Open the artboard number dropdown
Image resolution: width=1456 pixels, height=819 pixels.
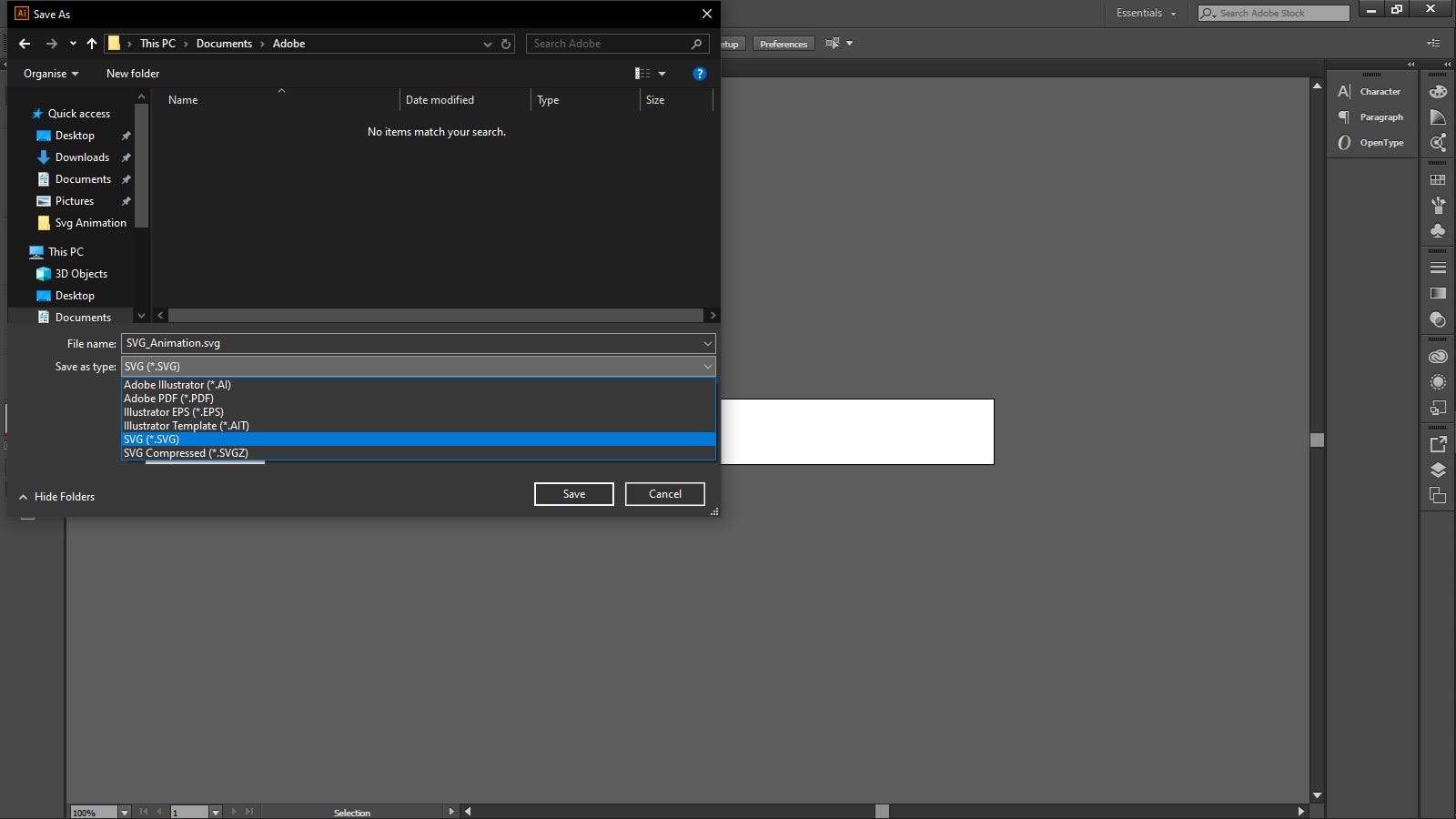click(x=216, y=812)
